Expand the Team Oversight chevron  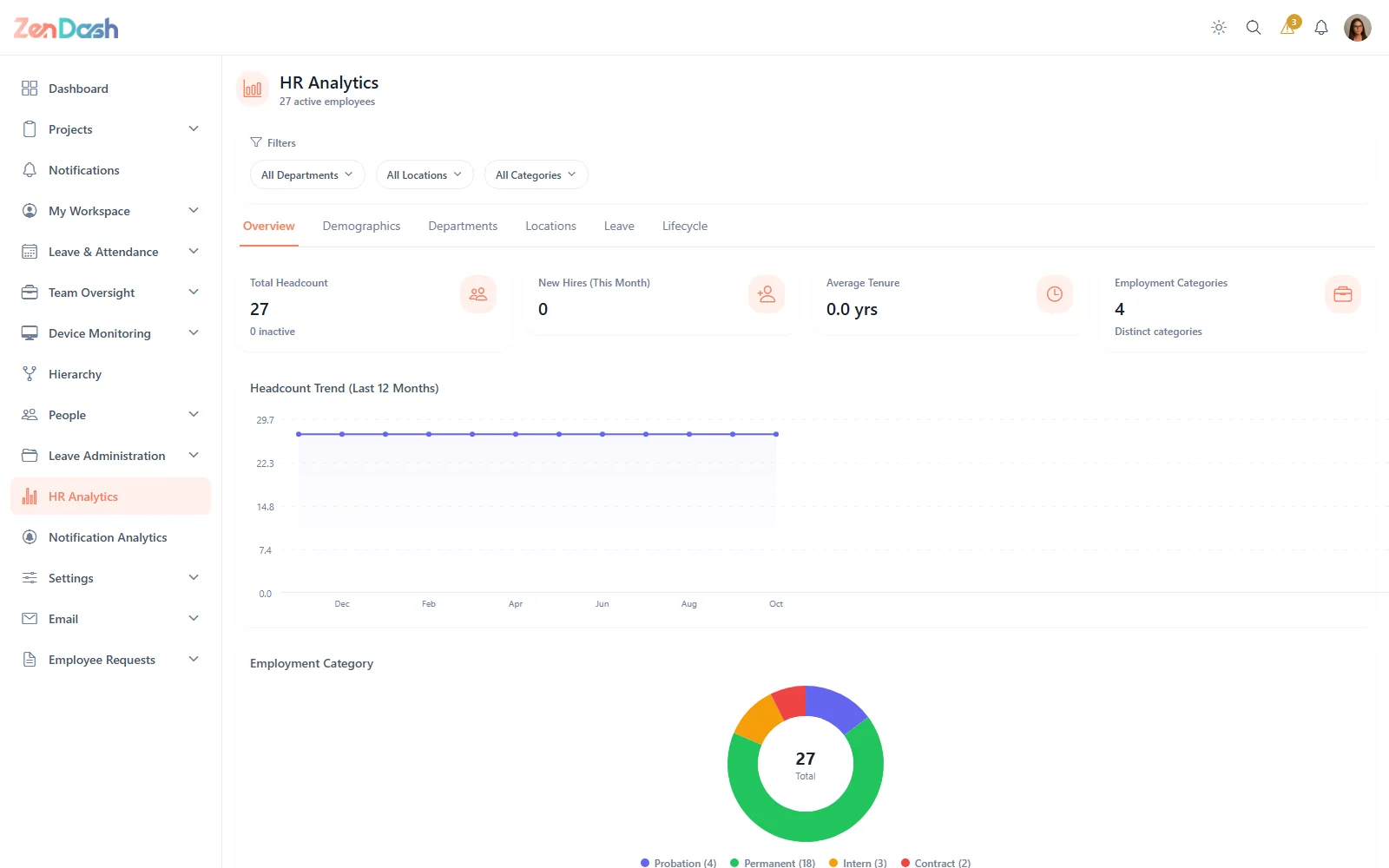click(194, 293)
